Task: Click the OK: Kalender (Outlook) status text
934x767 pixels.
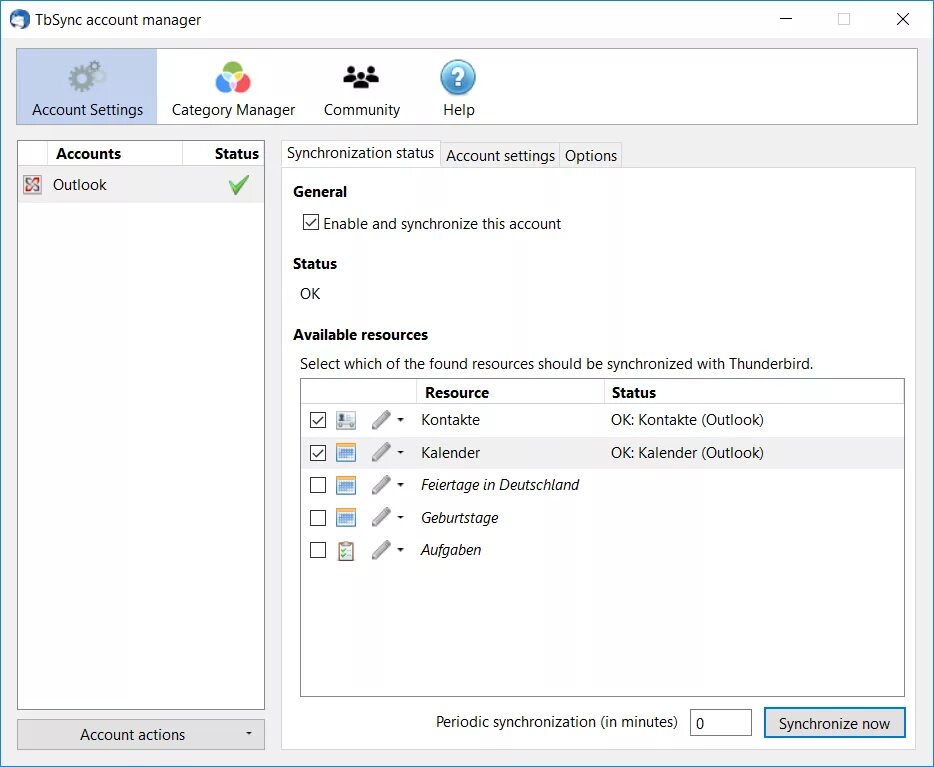Action: tap(687, 453)
